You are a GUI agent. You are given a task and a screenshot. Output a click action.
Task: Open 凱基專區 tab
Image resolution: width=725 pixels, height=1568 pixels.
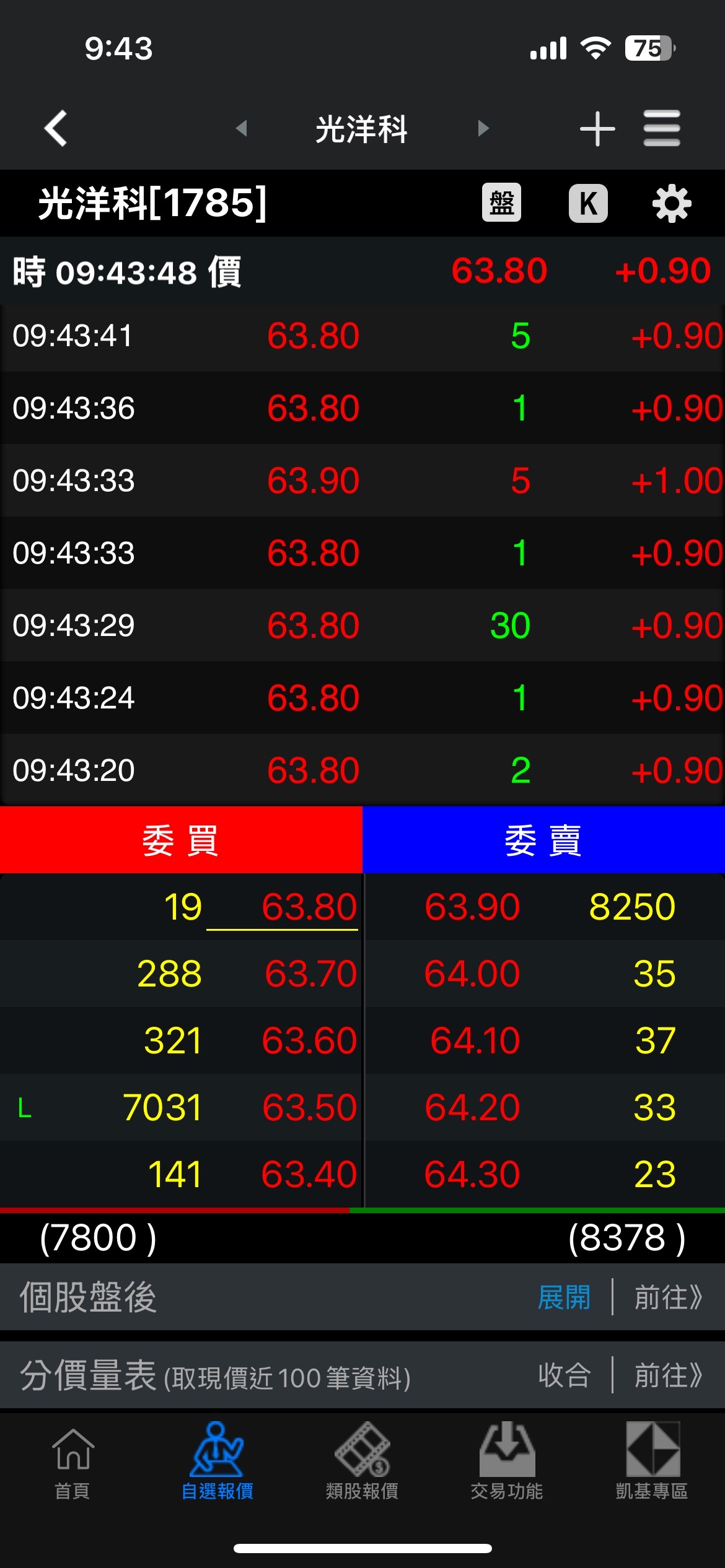(x=652, y=1461)
